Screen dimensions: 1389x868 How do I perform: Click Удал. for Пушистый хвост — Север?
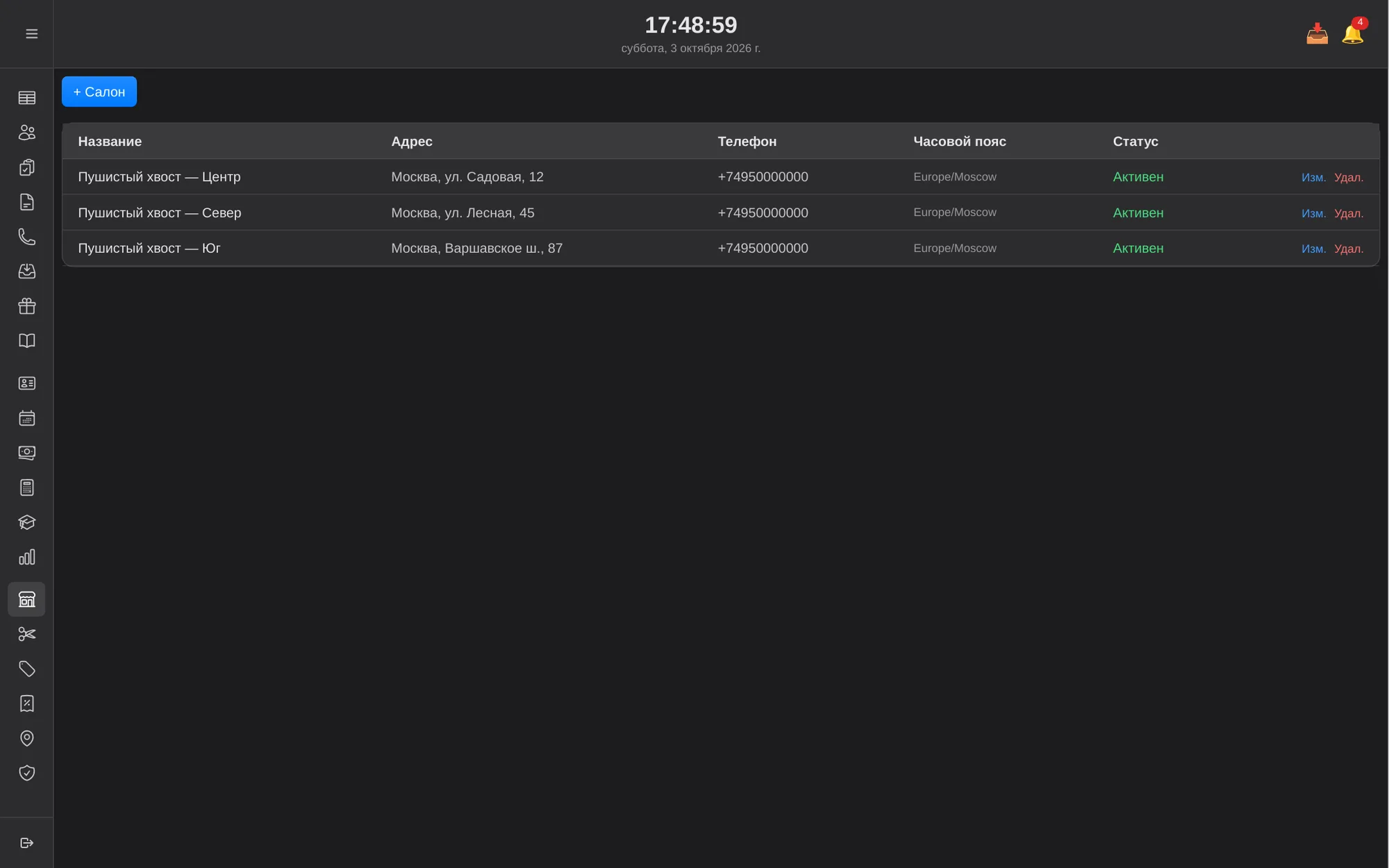point(1349,213)
